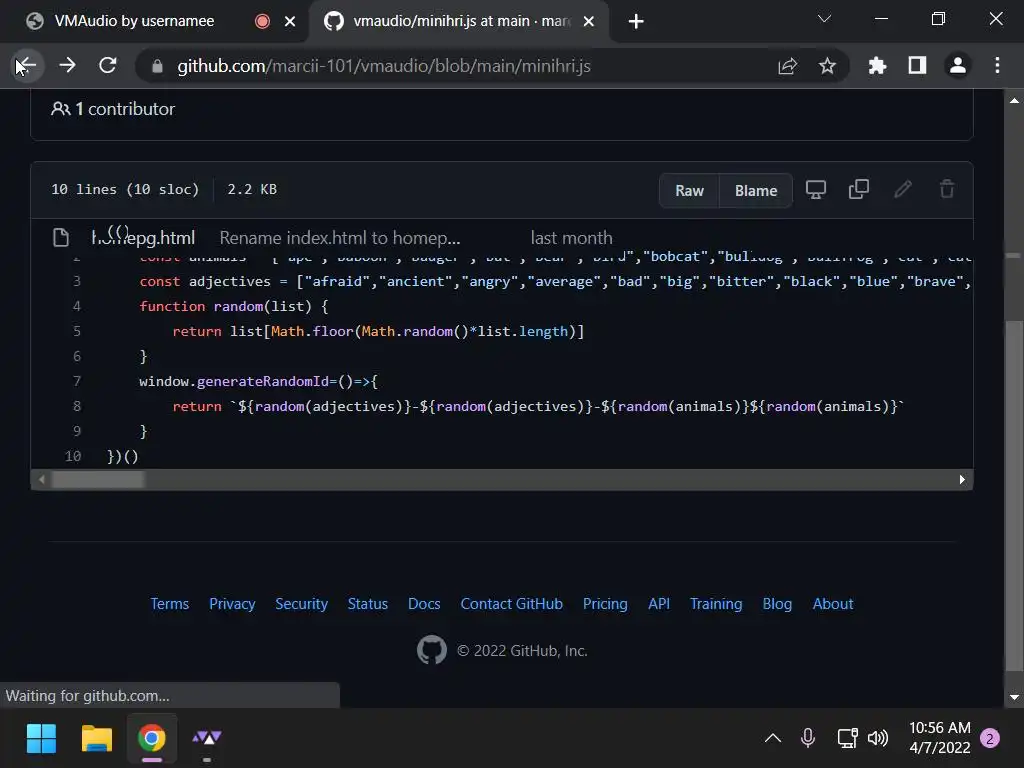1024x768 pixels.
Task: Select the vmaudio/minihri.js GitHub tab
Action: pyautogui.click(x=461, y=21)
